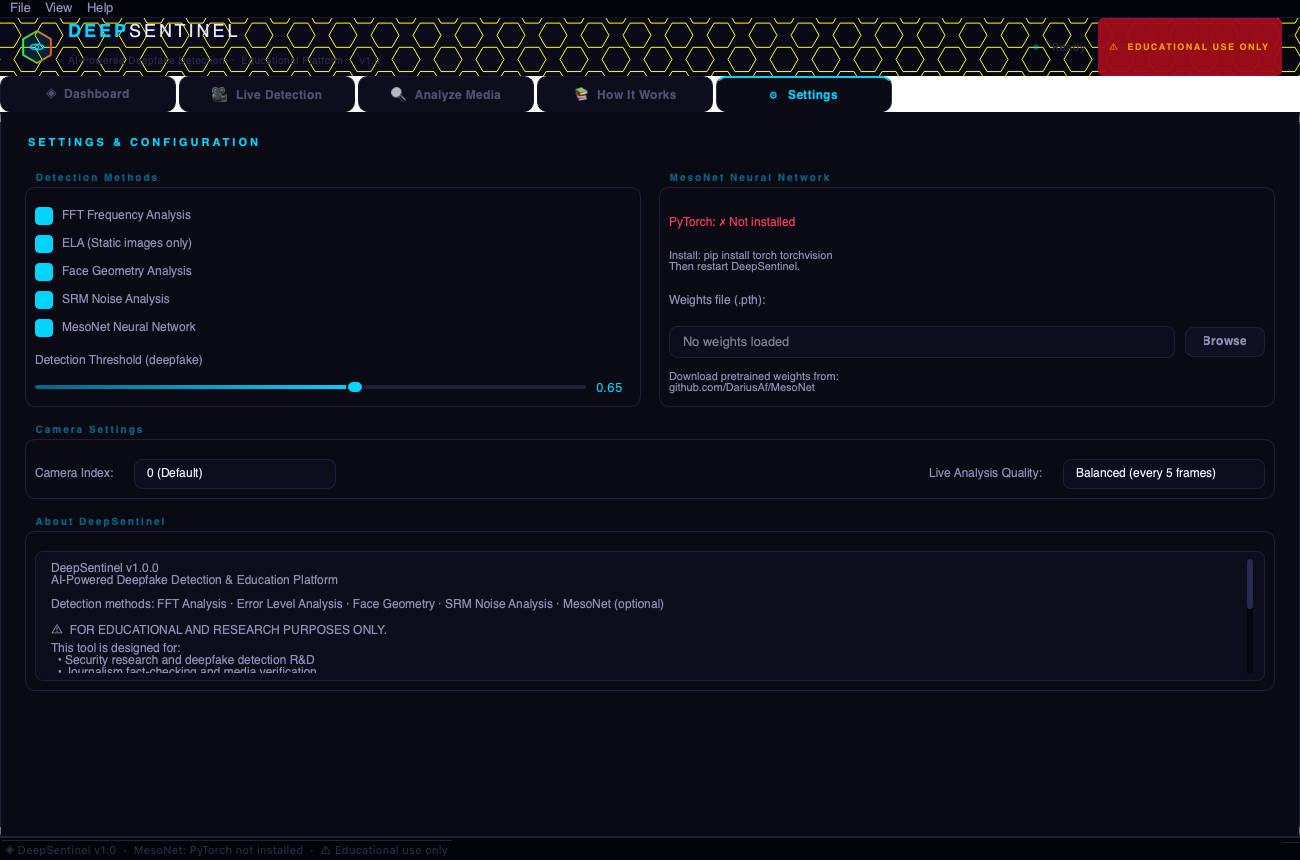Open the File menu
1300x860 pixels.
click(x=20, y=7)
